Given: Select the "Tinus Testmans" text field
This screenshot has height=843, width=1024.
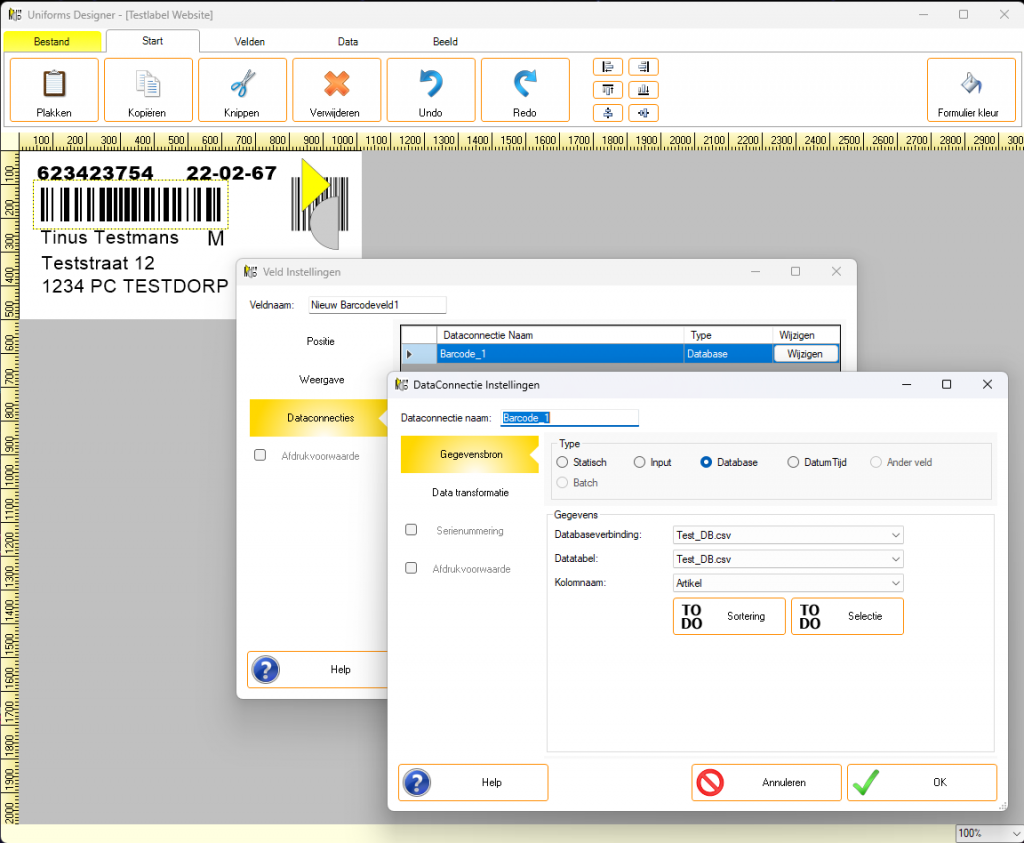Looking at the screenshot, I should click(110, 238).
